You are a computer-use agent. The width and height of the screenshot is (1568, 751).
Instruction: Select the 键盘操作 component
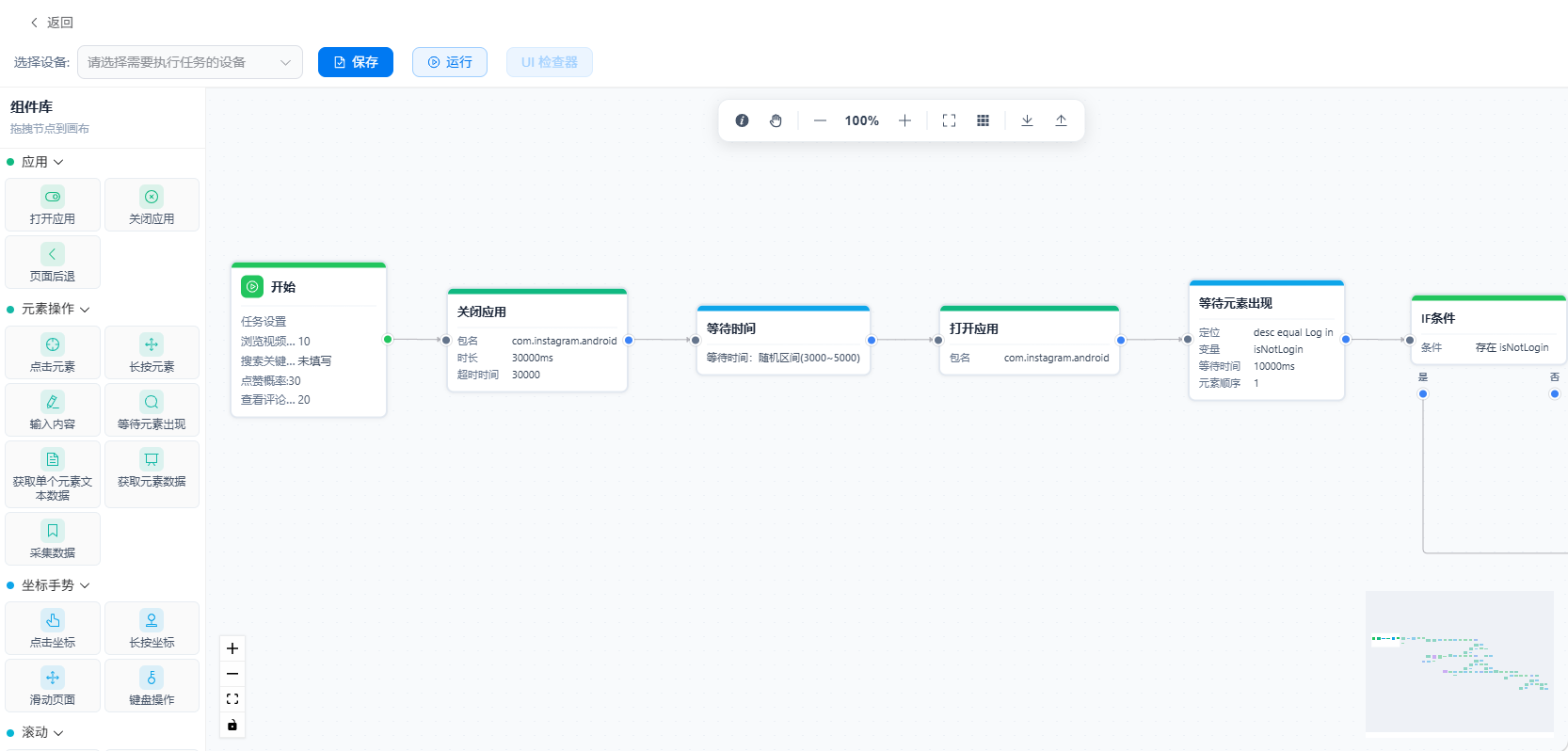tap(152, 685)
